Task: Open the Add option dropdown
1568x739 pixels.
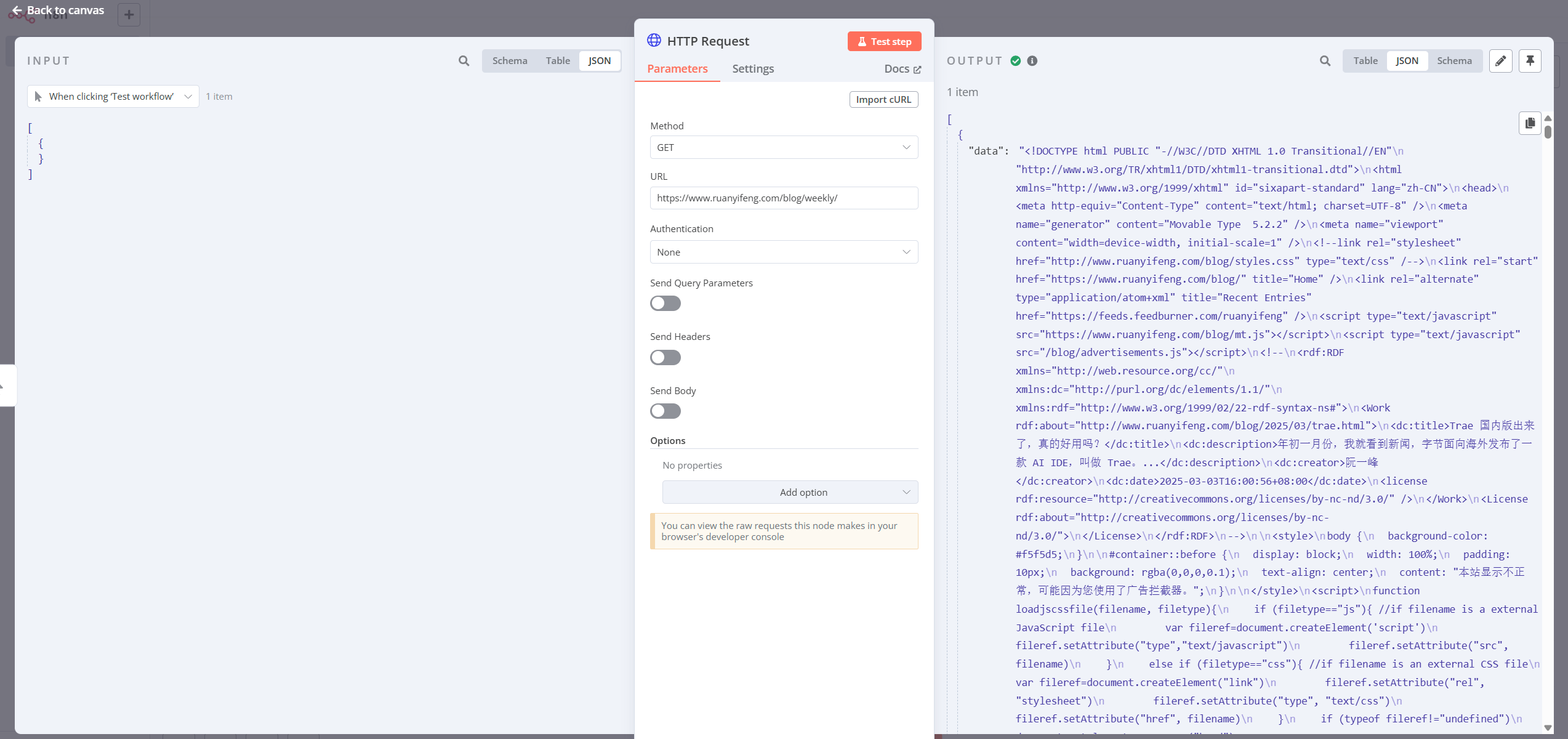Action: pyautogui.click(x=789, y=493)
